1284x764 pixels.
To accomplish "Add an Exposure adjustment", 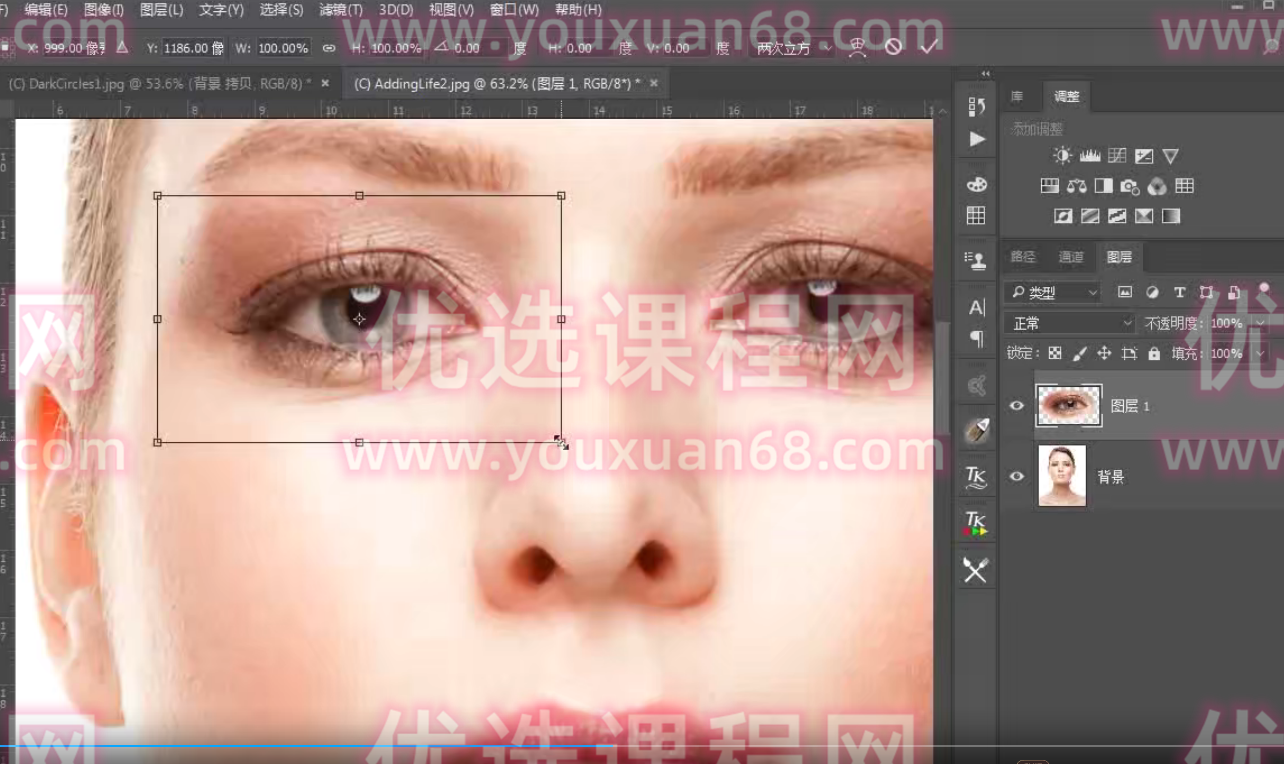I will 1144,156.
